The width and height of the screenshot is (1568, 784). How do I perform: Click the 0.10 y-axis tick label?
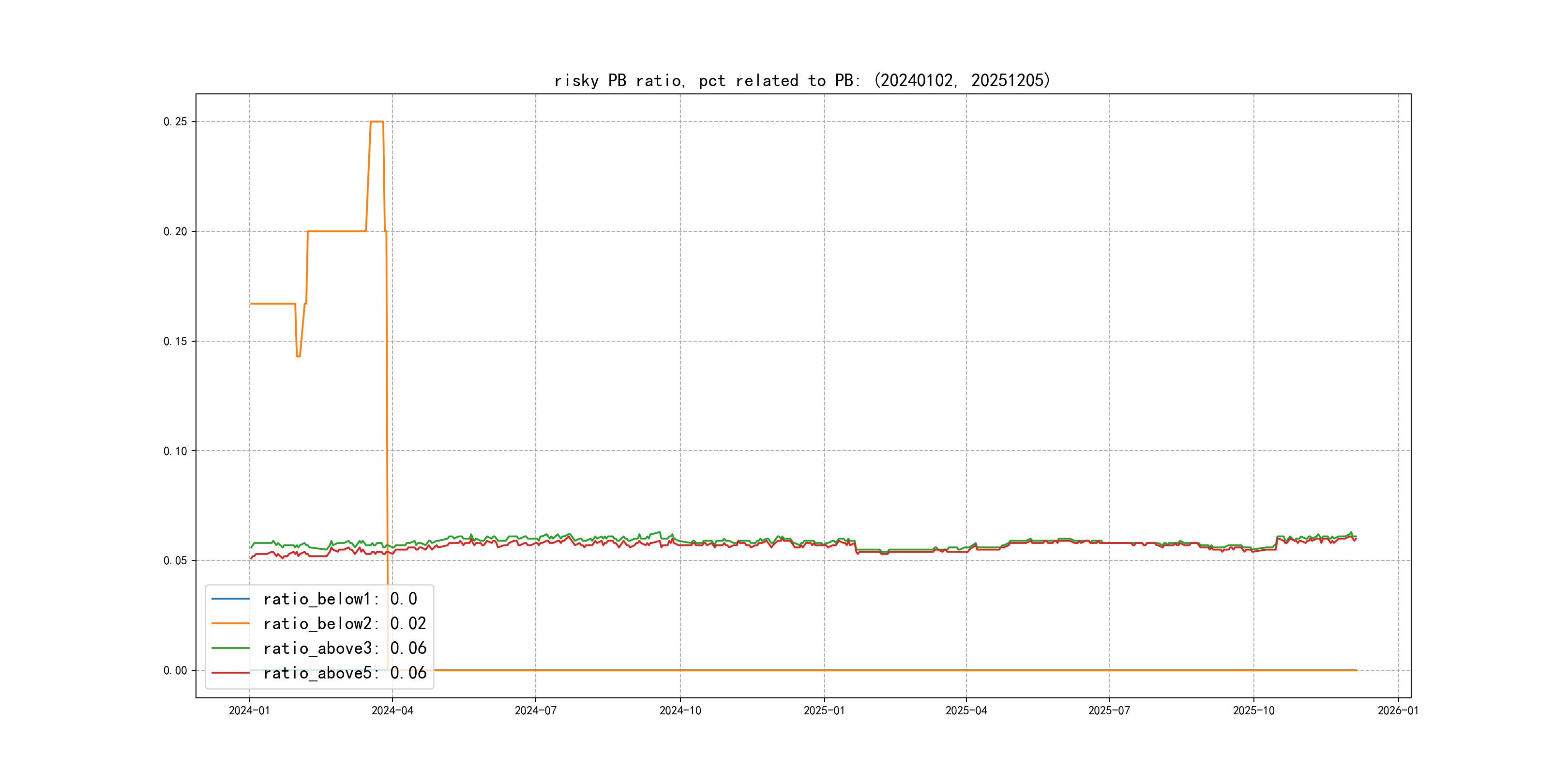coord(175,451)
